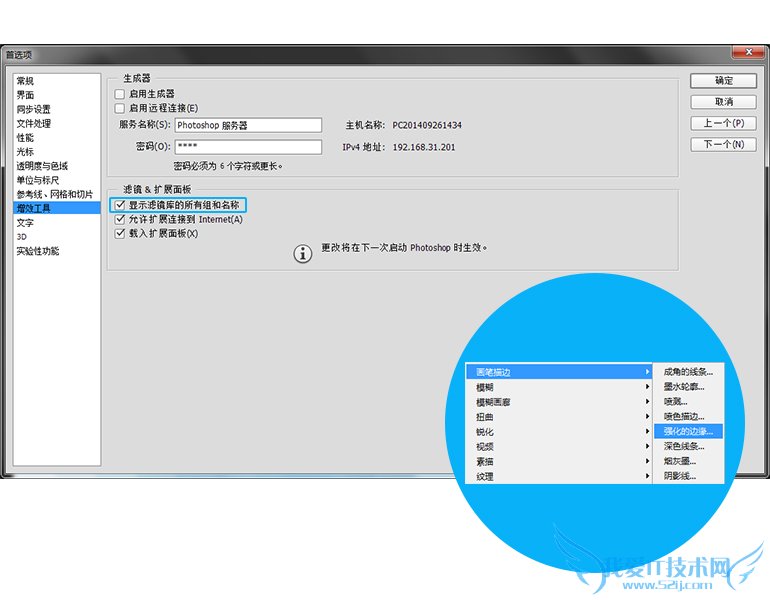Select 常规 in the preferences list
Screen dimensions: 770x600
(x=57, y=81)
